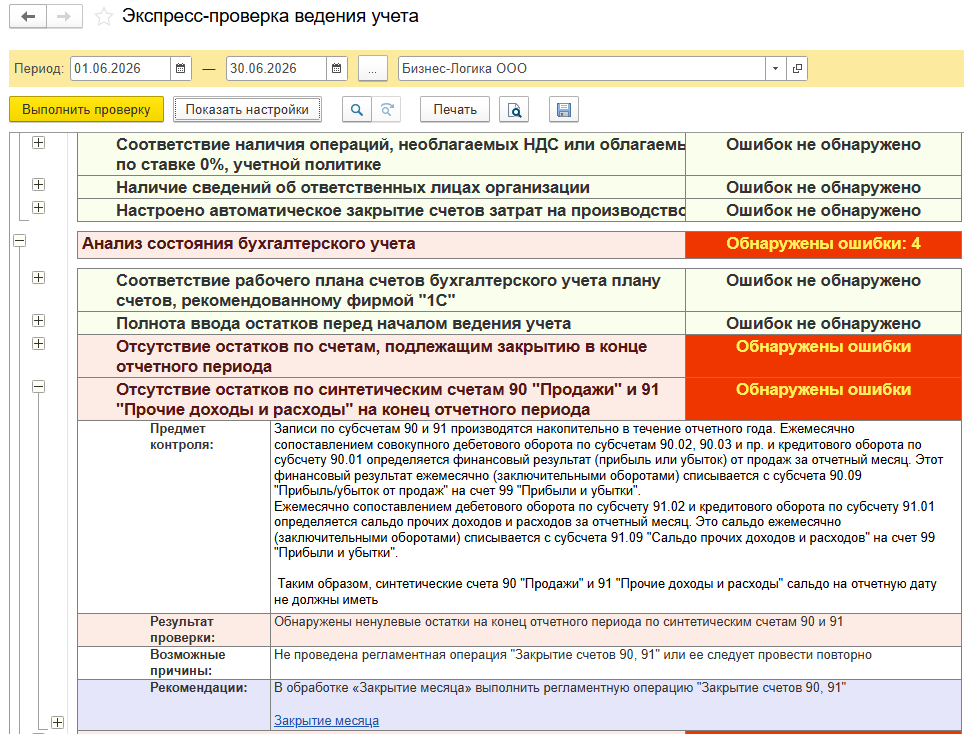Image resolution: width=964 pixels, height=734 pixels.
Task: Open the find magnifier toolbar icon
Action: [357, 109]
